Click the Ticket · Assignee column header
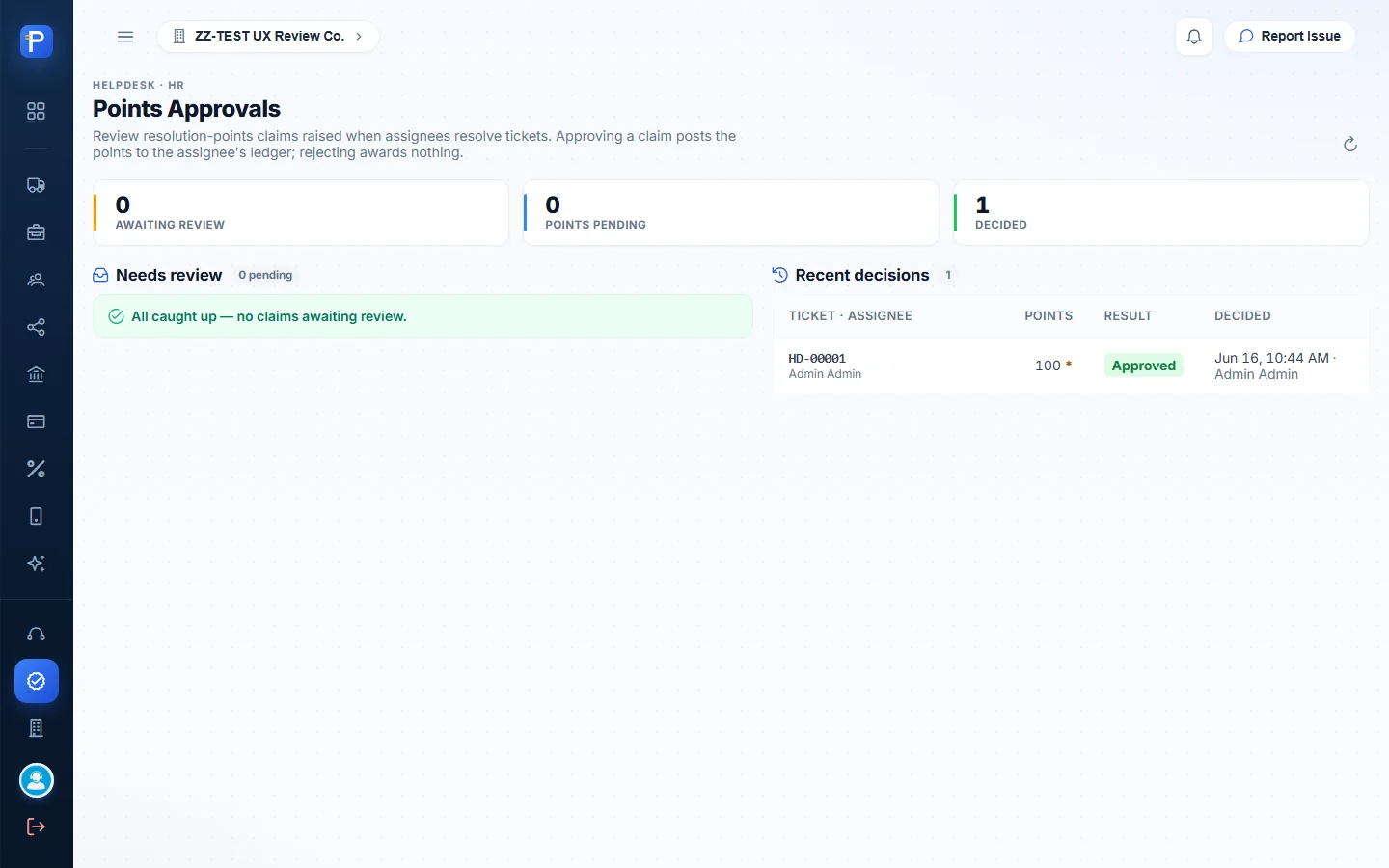Viewport: 1389px width, 868px height. 850,316
